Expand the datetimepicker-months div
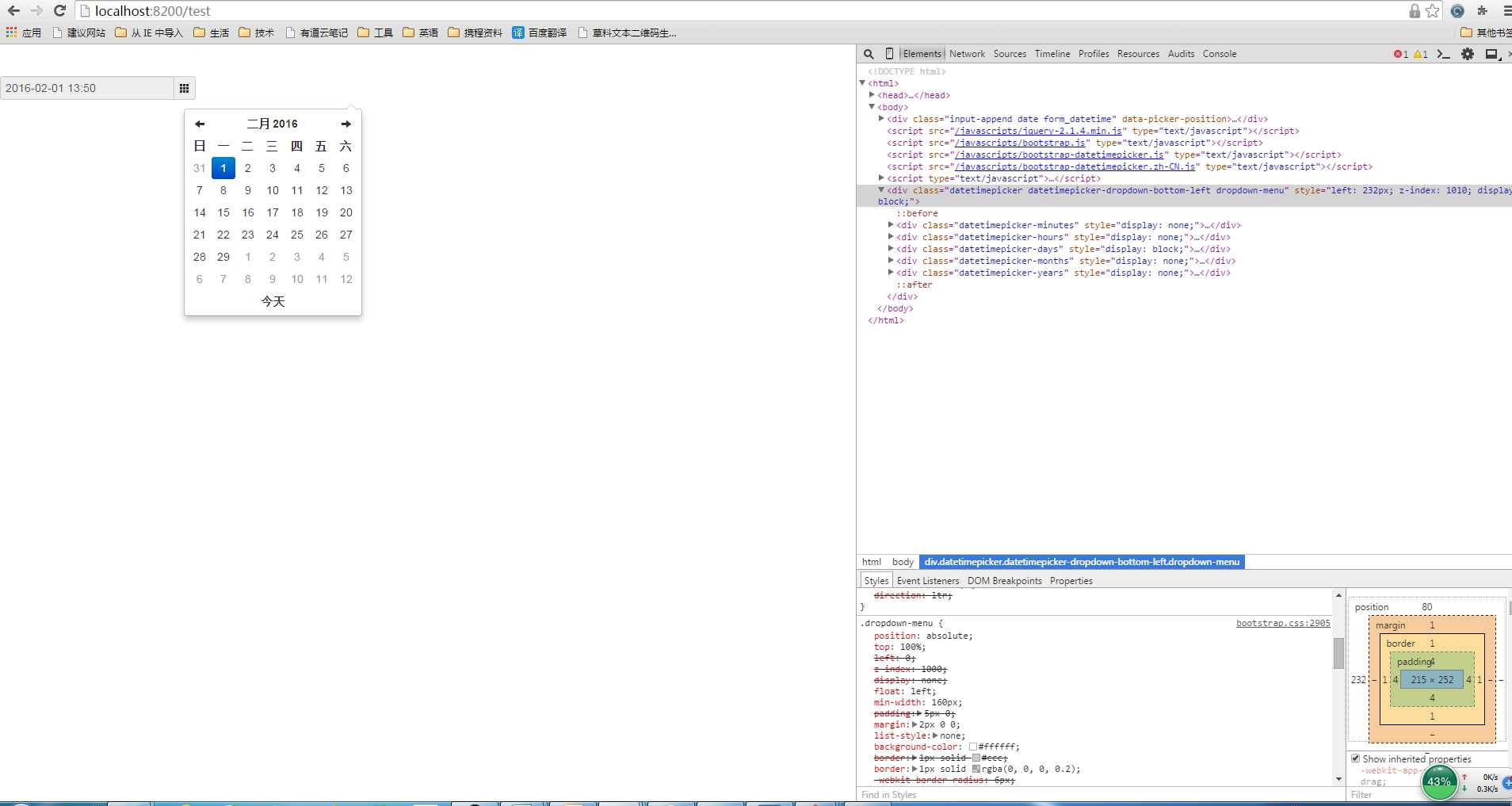This screenshot has width=1512, height=806. tap(891, 260)
